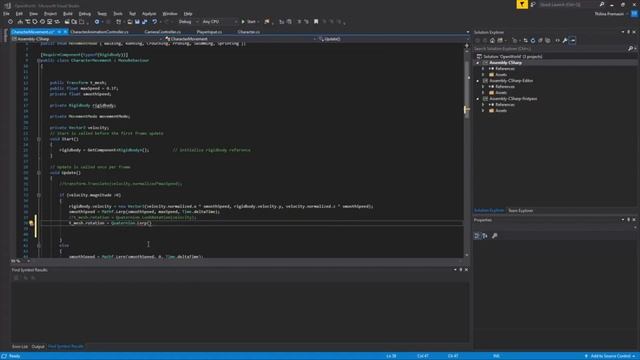Close the CharacterMovement.cs tab
The height and width of the screenshot is (360, 640).
point(65,32)
